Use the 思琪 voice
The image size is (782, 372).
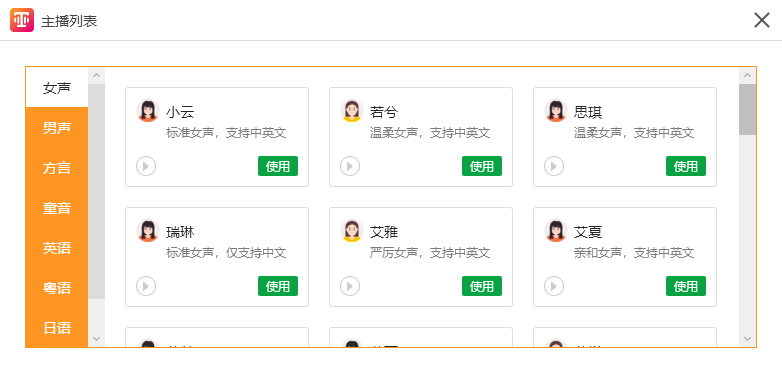tap(686, 166)
